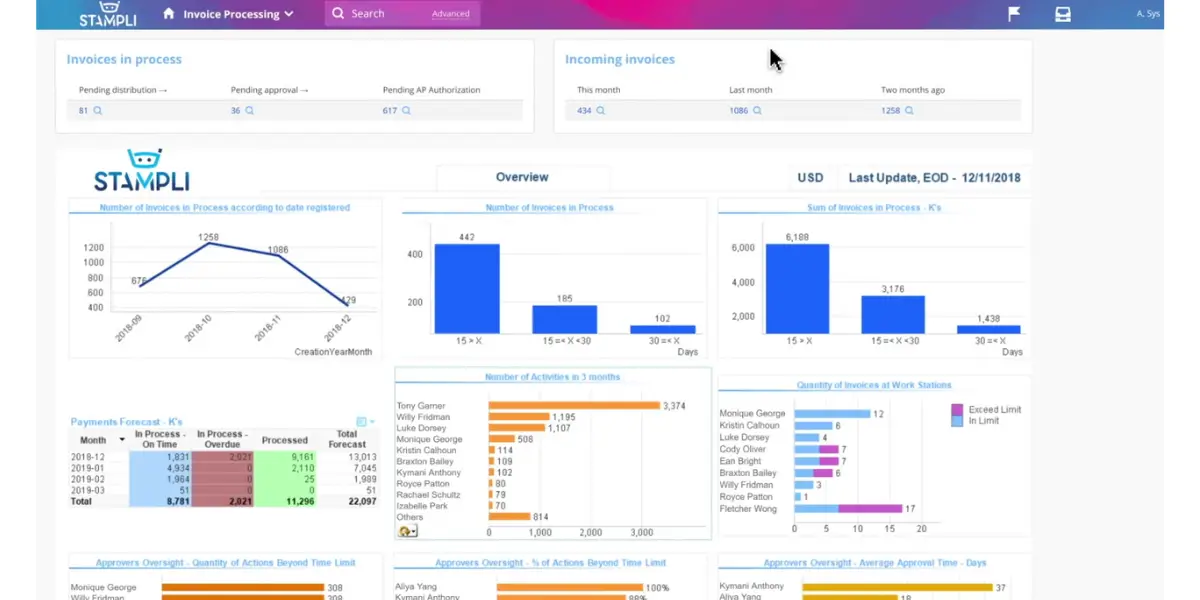Click the 442 bar in Number of Invoices

(466, 288)
